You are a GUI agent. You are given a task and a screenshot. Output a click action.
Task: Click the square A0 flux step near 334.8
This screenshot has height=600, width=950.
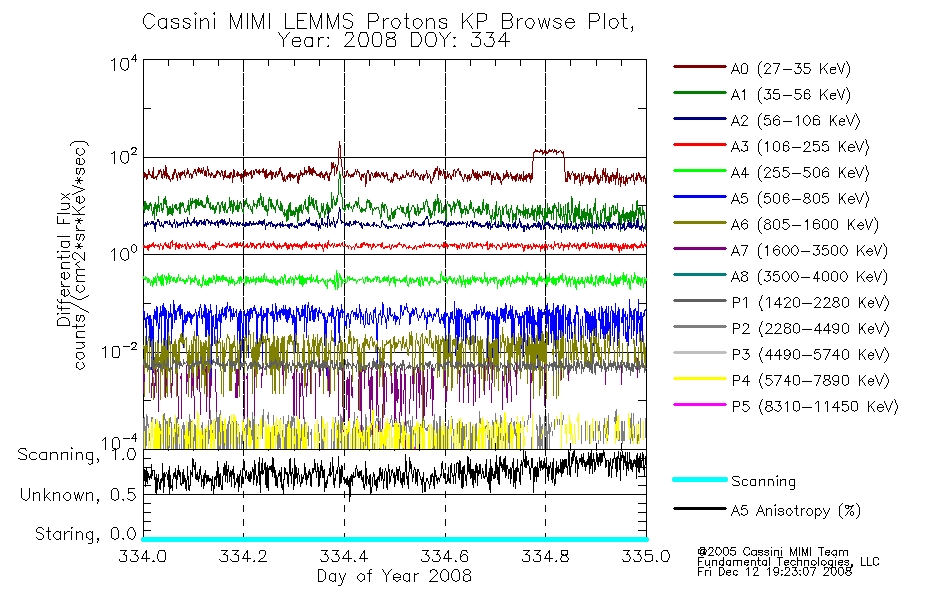pyautogui.click(x=548, y=152)
